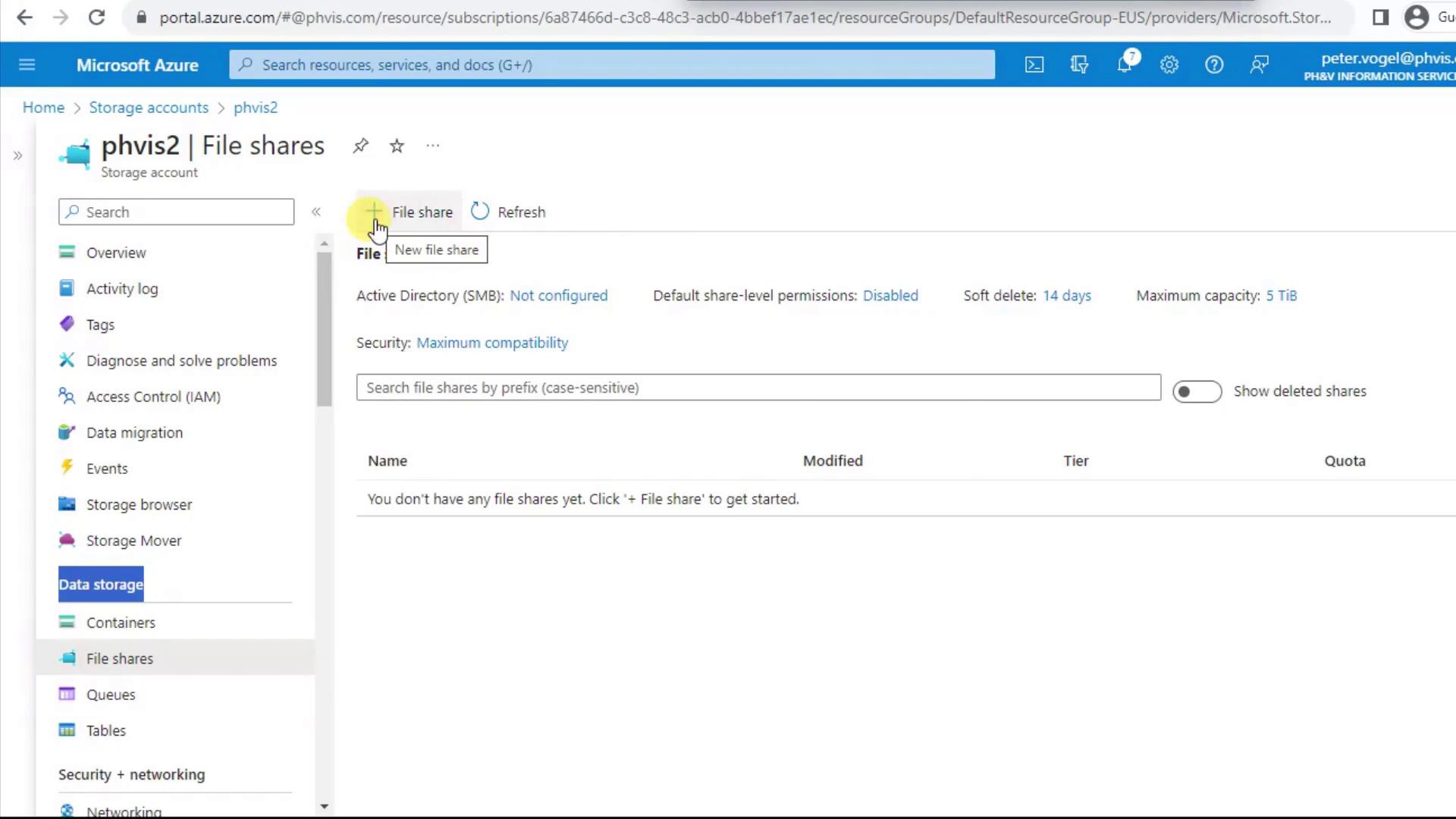Image resolution: width=1456 pixels, height=819 pixels.
Task: Open the directories and subscriptions filter icon
Action: tap(1079, 65)
